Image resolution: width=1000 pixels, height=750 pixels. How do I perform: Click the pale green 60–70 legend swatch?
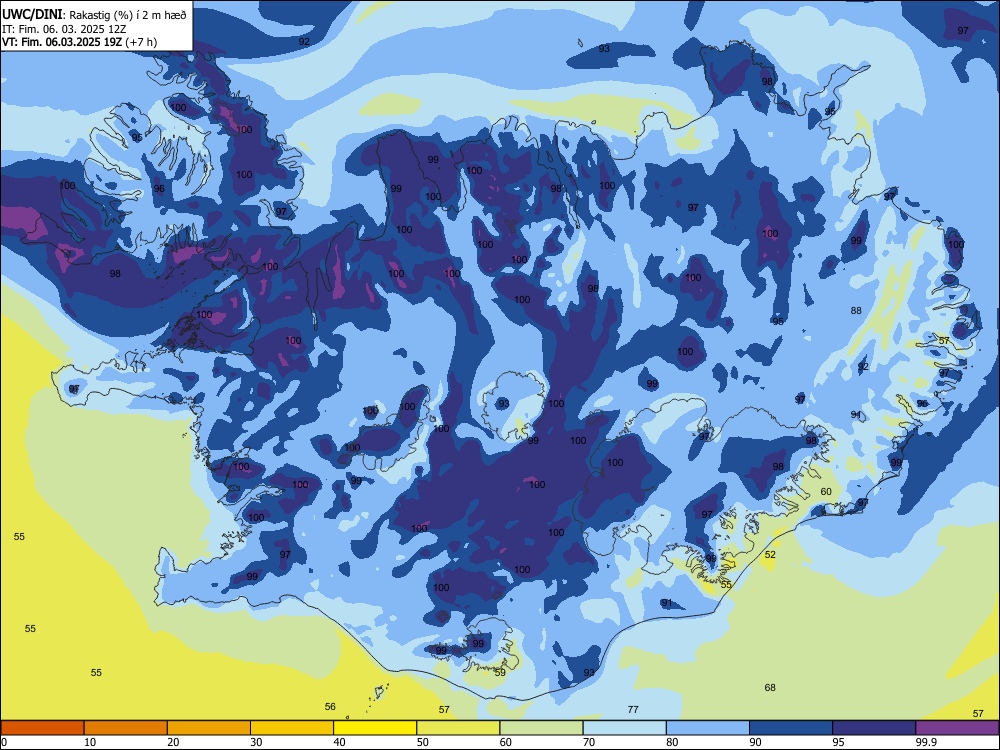[x=541, y=728]
